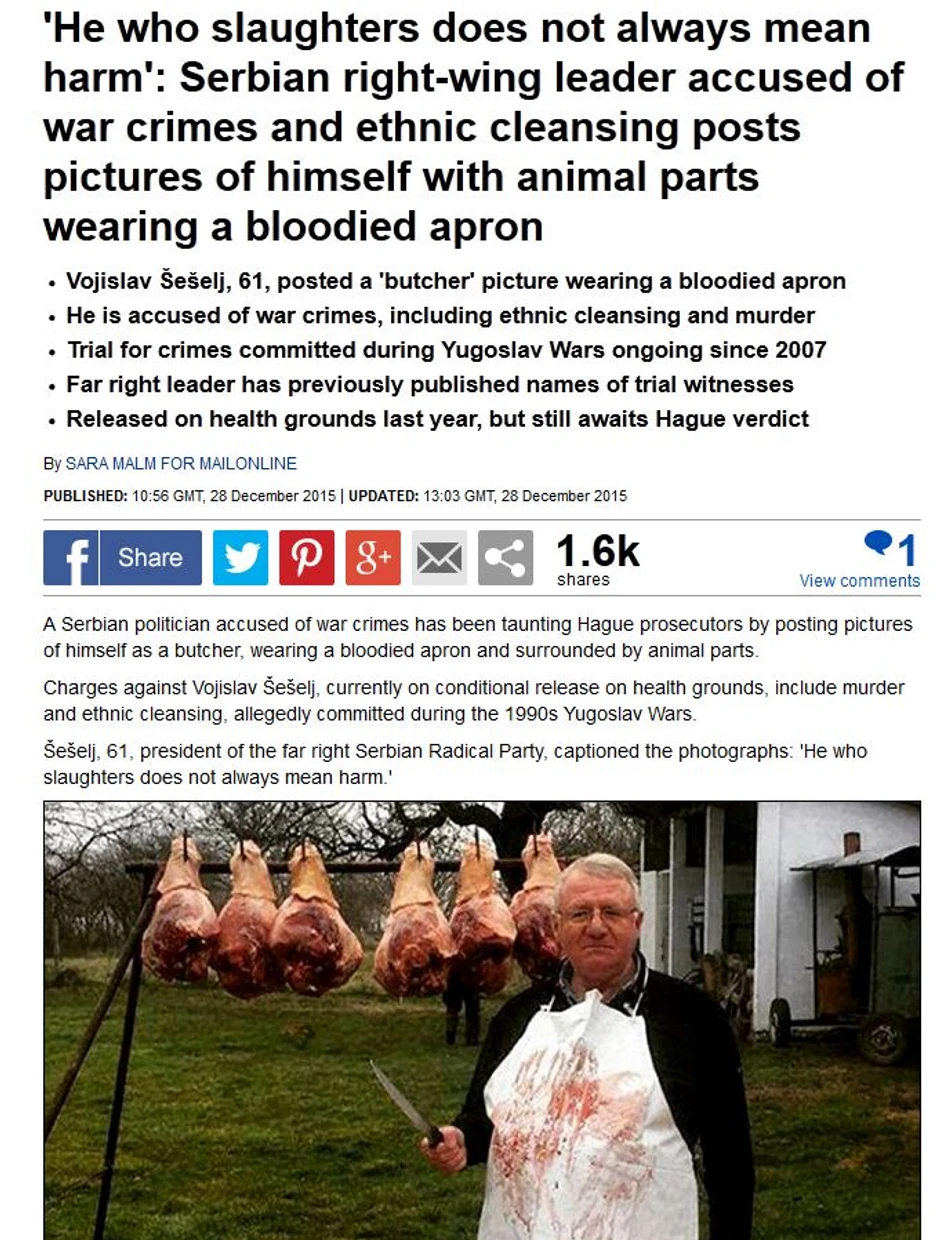This screenshot has height=1240, width=940.
Task: Share the article on Twitter
Action: click(x=241, y=557)
